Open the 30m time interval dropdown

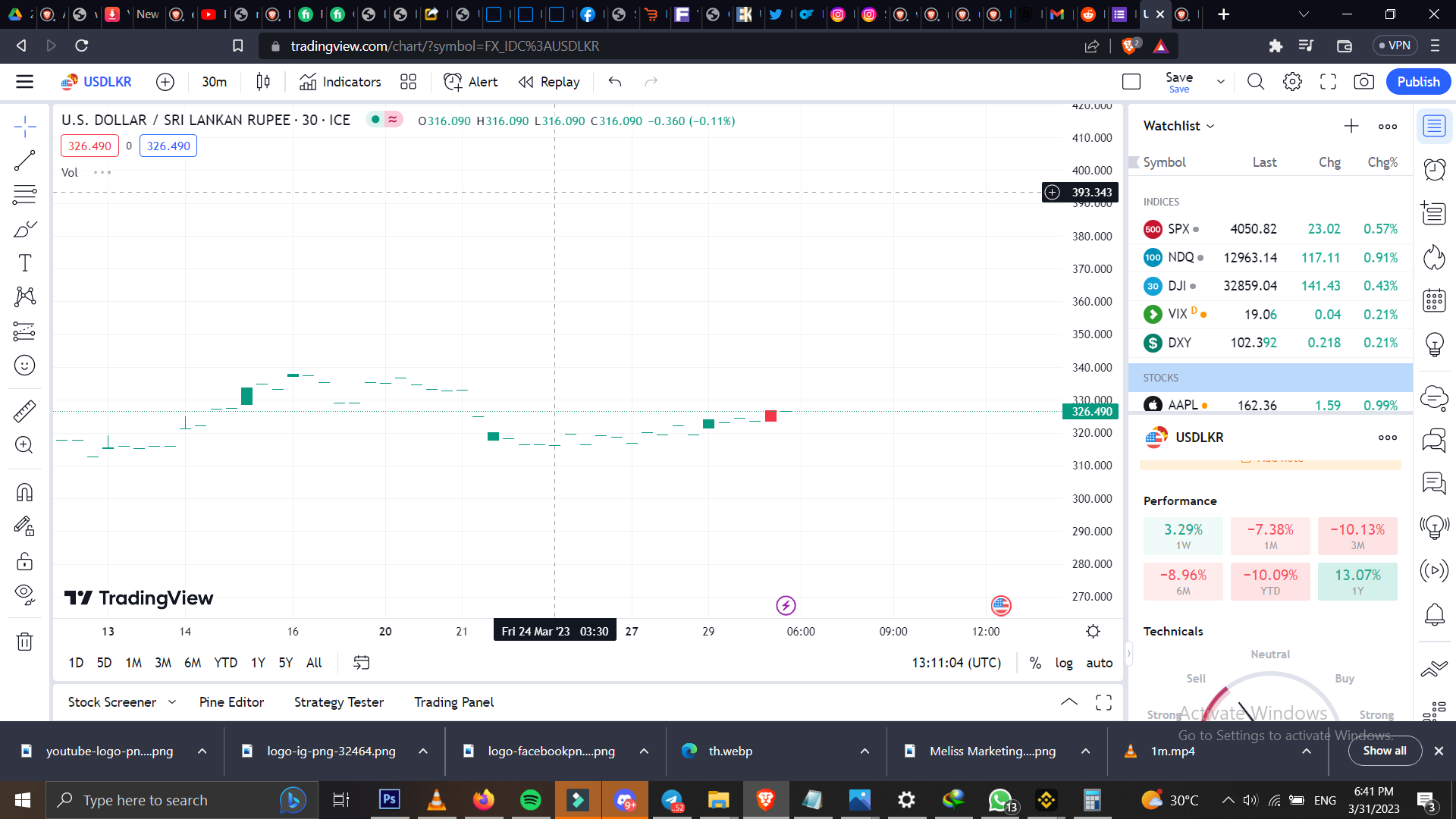click(215, 82)
